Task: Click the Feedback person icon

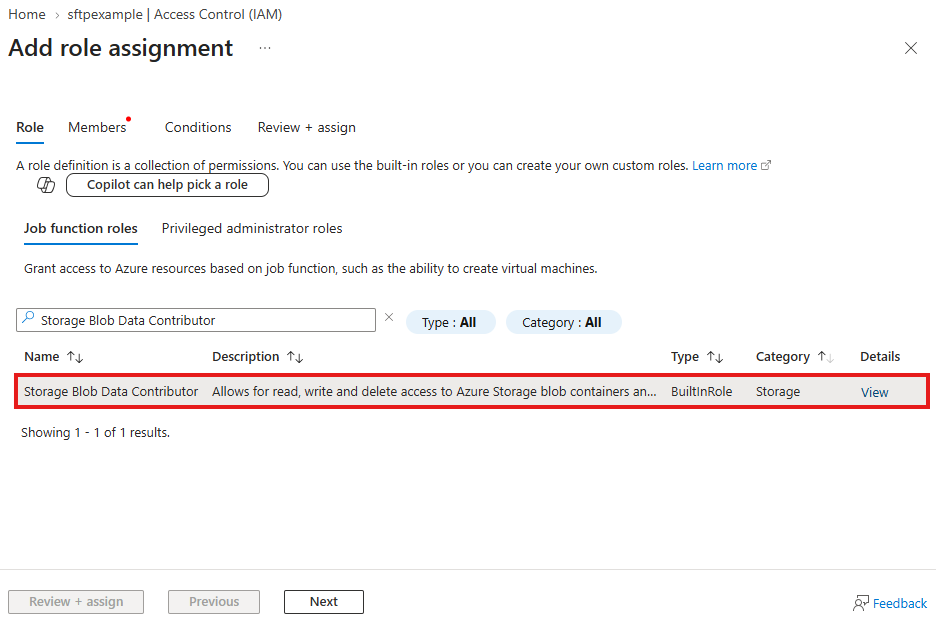Action: tap(860, 603)
